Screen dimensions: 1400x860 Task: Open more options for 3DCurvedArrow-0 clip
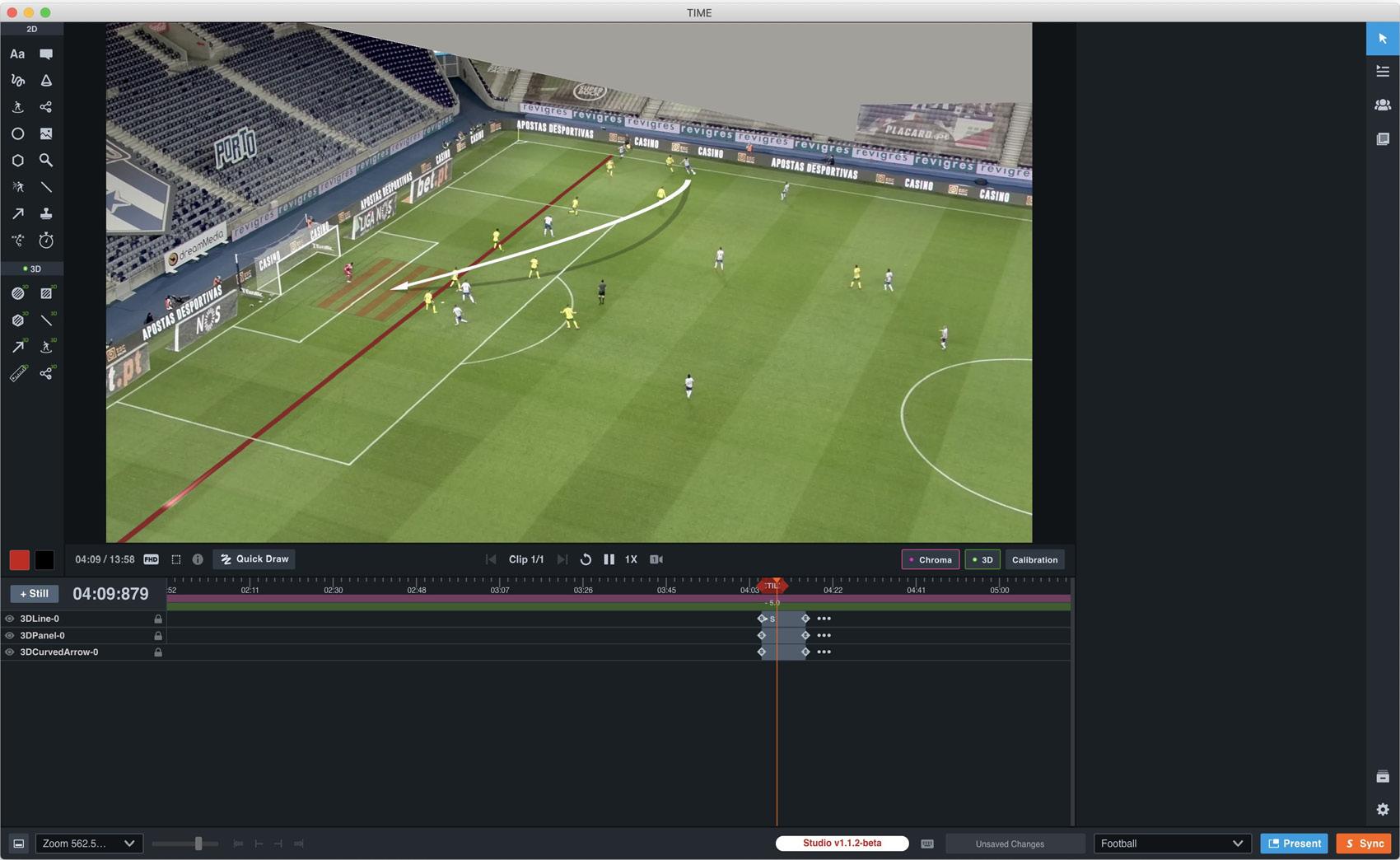tap(824, 652)
